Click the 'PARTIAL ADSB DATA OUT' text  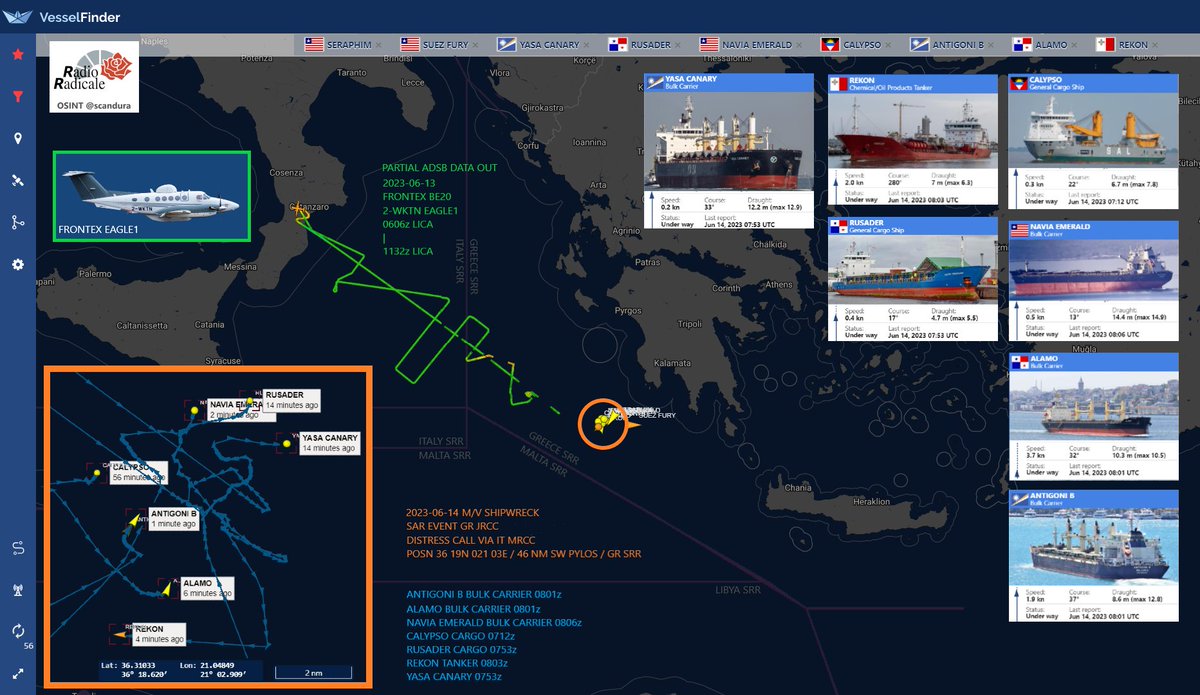coord(439,168)
